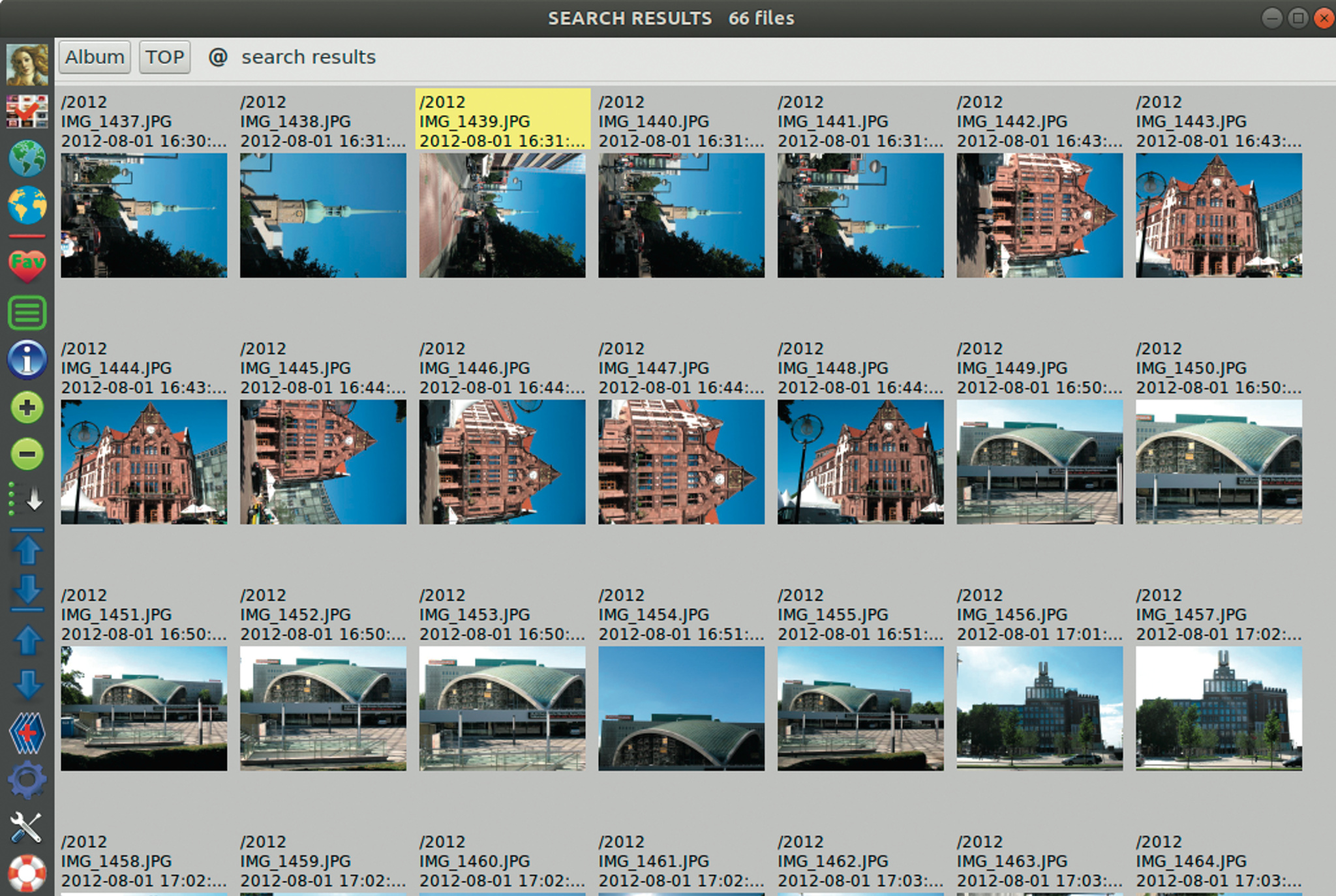Screen dimensions: 1336x896
Task: Click the wrench and screwdriver tools icon
Action: (27, 827)
